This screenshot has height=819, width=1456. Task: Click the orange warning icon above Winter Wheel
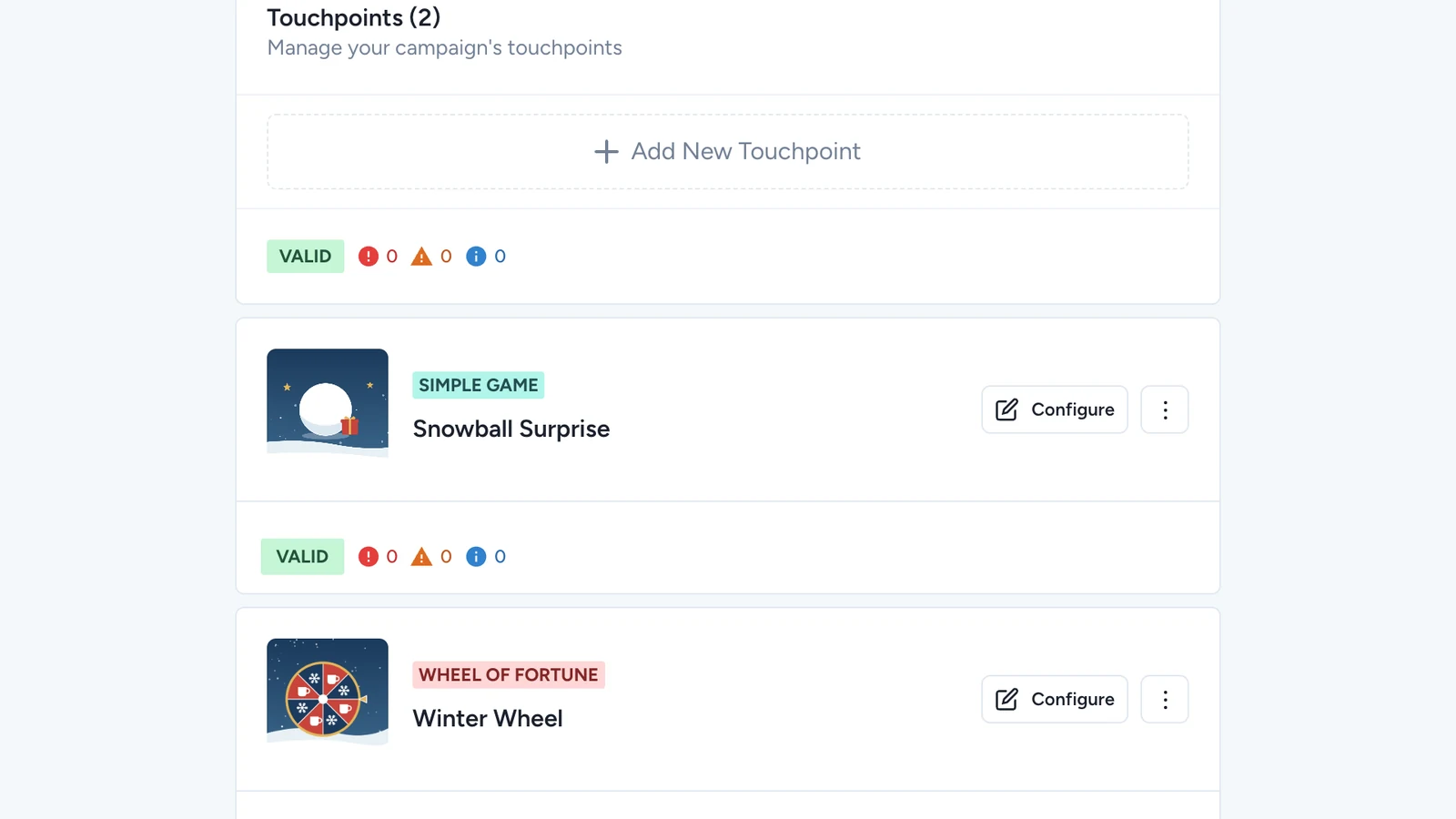click(x=421, y=557)
